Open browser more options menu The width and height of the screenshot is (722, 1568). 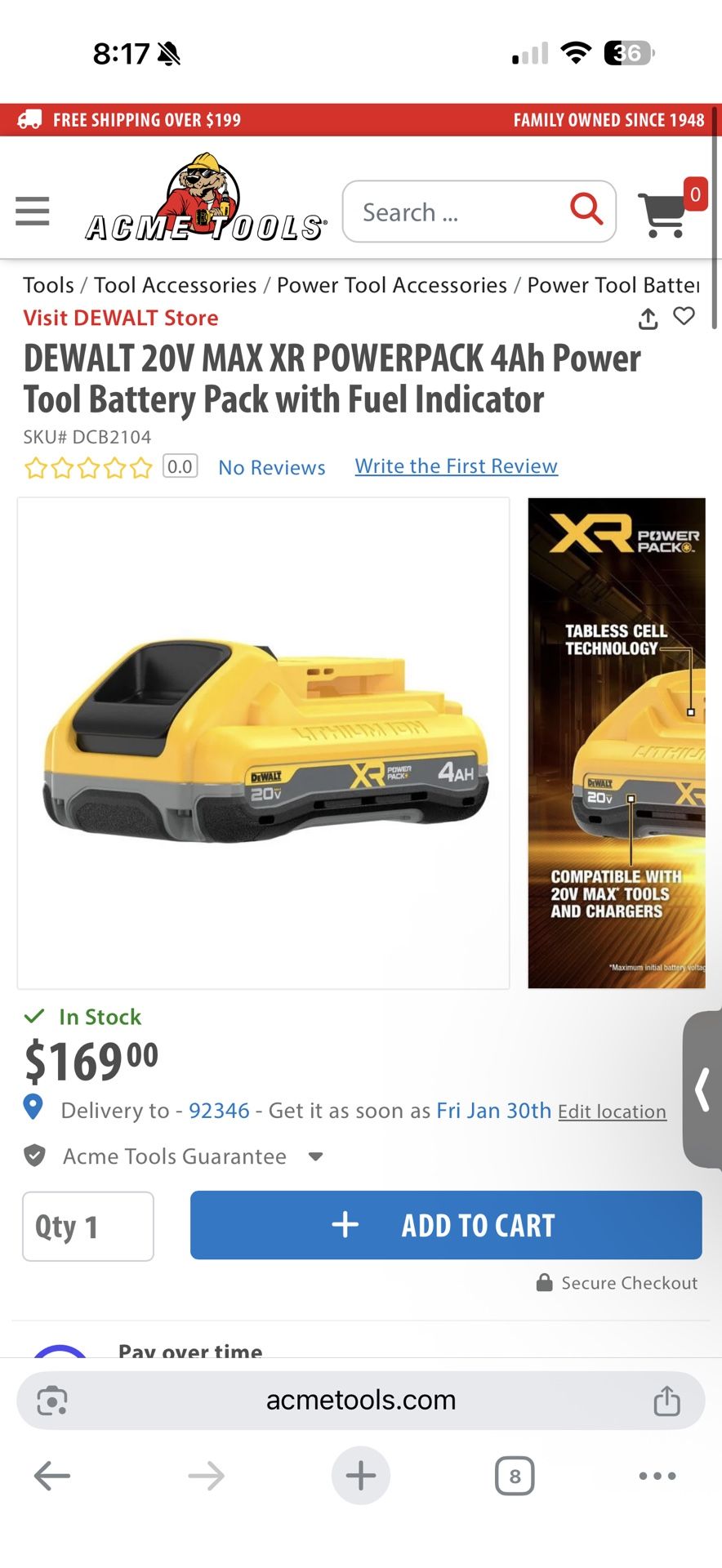(657, 1476)
